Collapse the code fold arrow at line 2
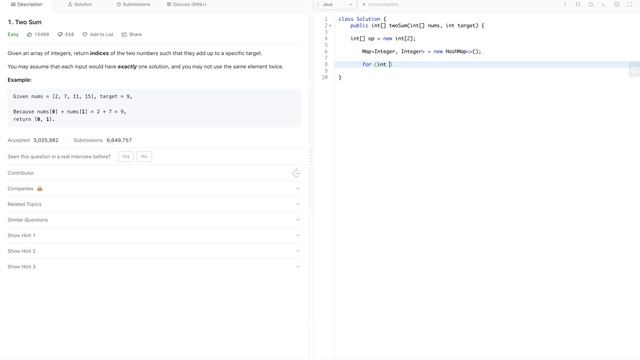This screenshot has height=360, width=640. coord(330,26)
